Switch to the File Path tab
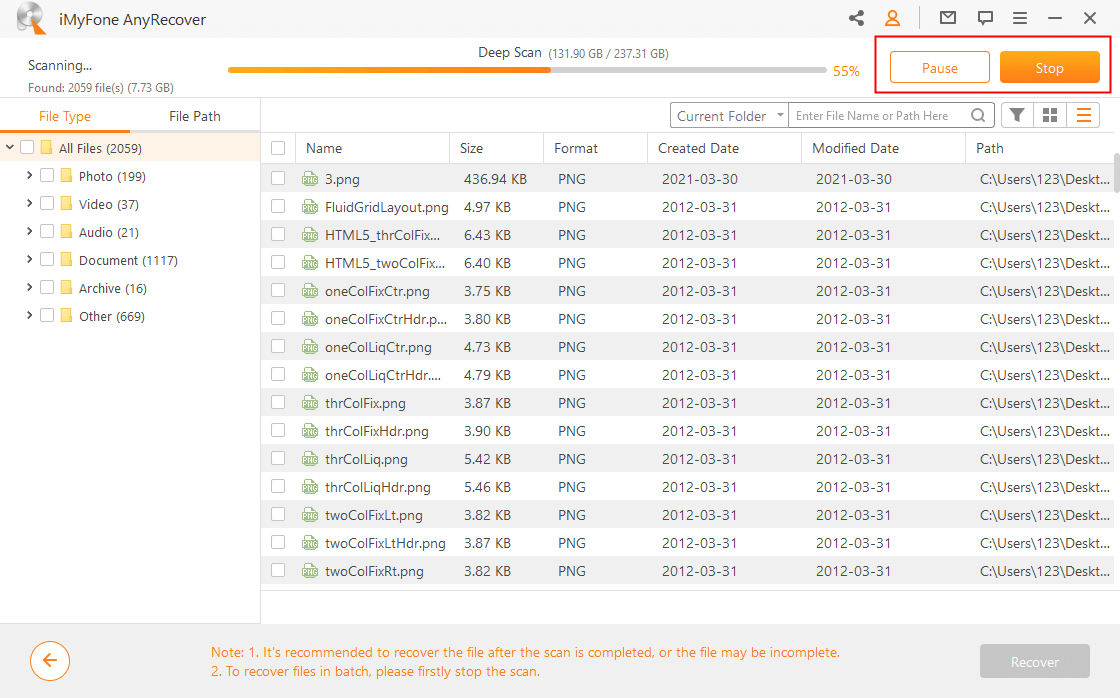1120x698 pixels. (194, 115)
